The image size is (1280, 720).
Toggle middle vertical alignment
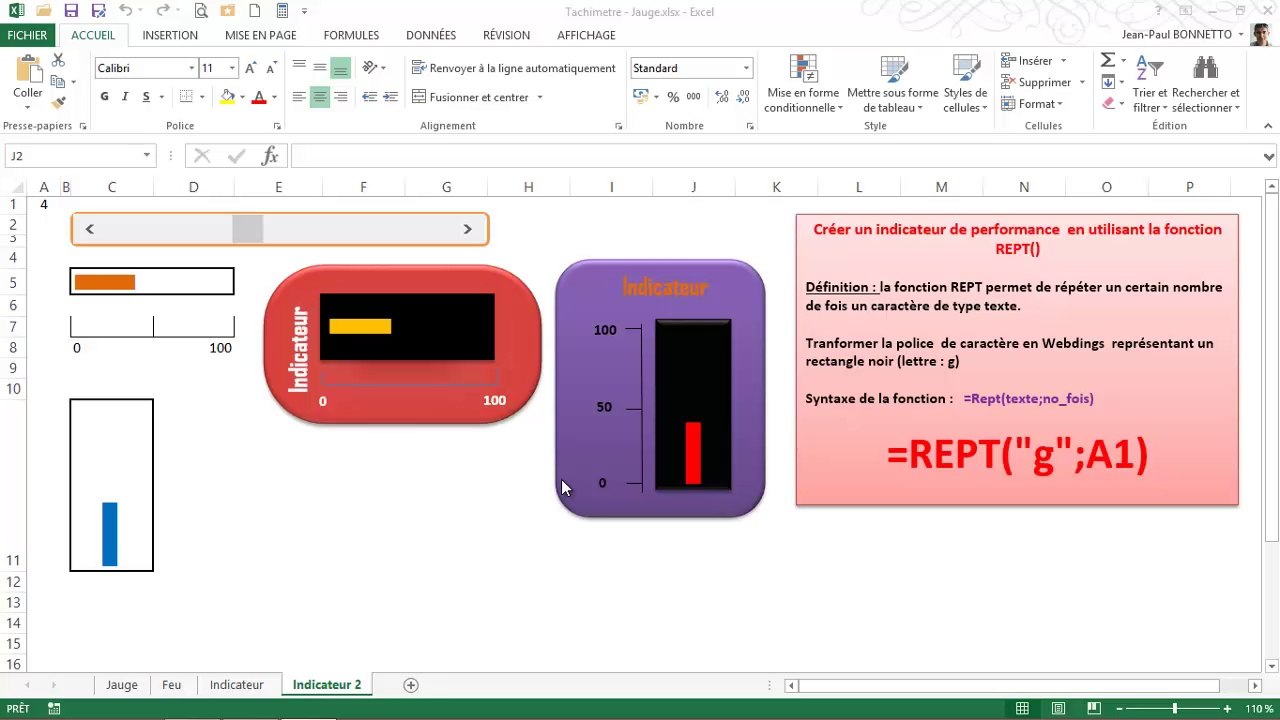click(320, 68)
